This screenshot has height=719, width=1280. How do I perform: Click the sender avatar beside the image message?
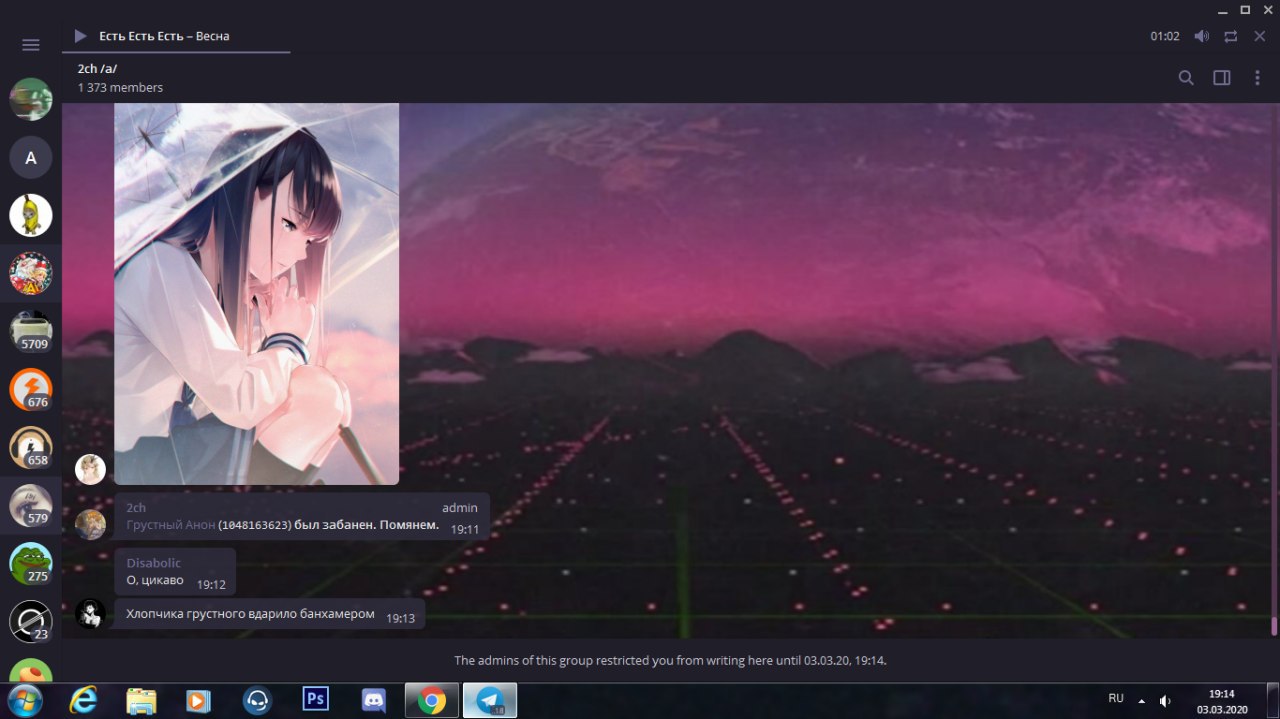[90, 469]
